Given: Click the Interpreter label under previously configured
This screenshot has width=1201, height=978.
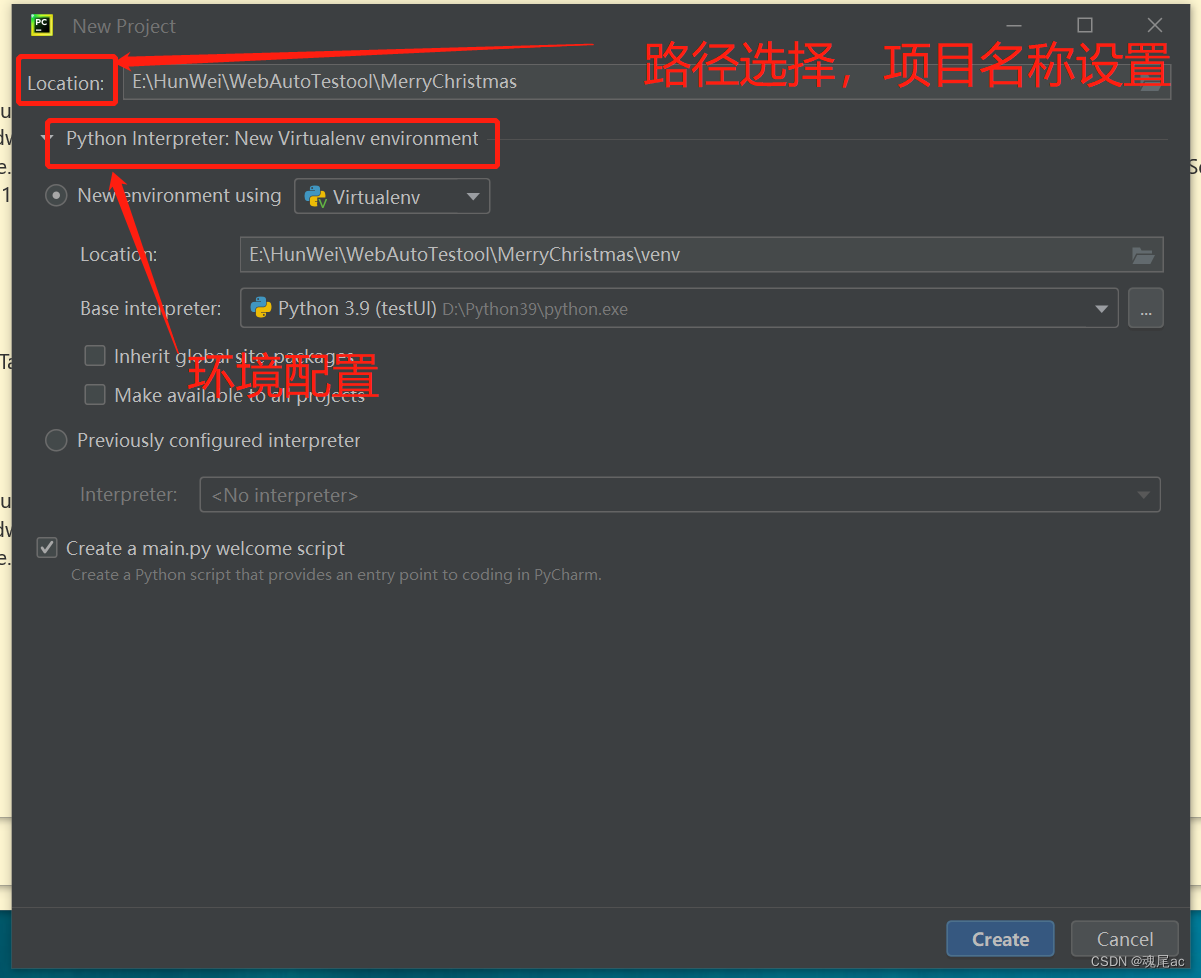Looking at the screenshot, I should pyautogui.click(x=128, y=495).
